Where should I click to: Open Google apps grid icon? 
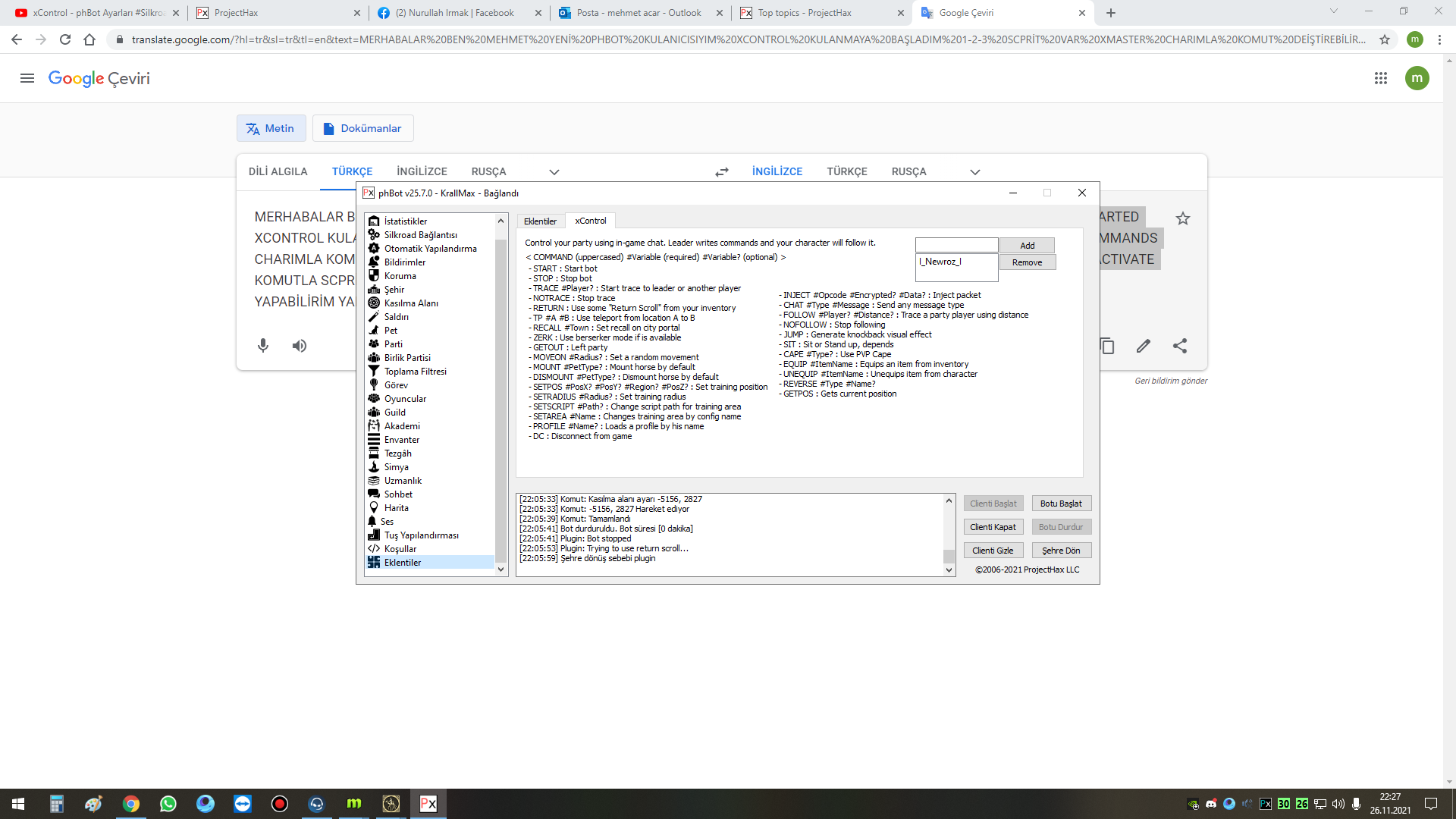(x=1380, y=78)
